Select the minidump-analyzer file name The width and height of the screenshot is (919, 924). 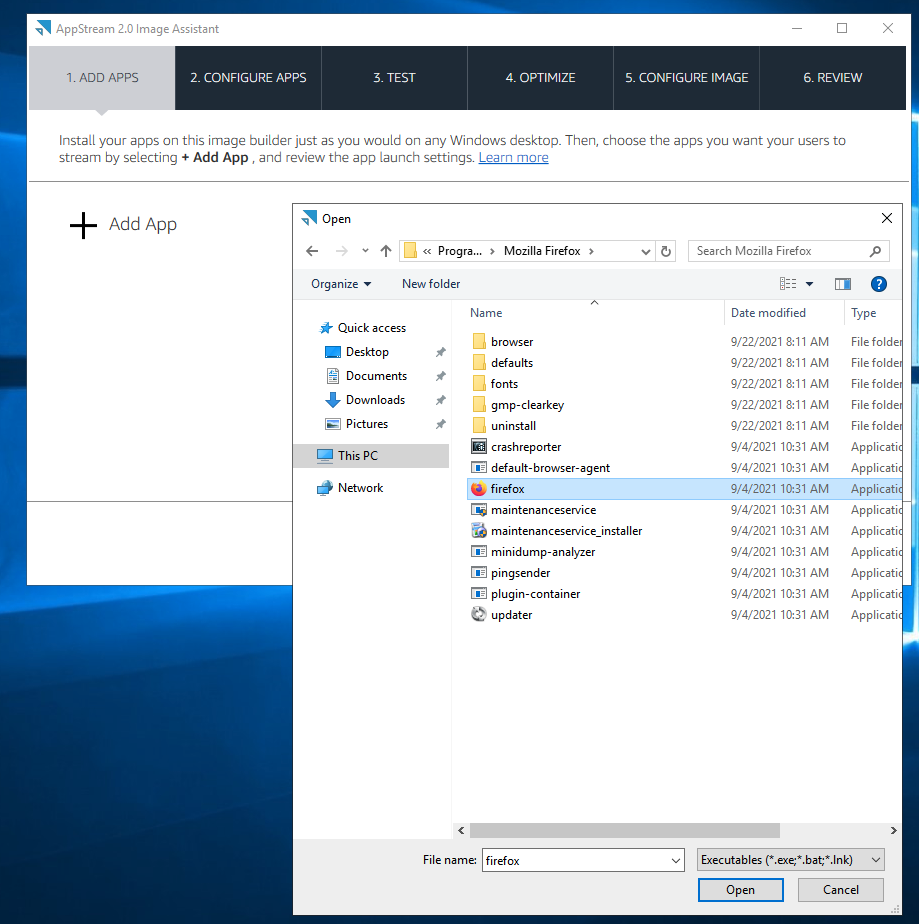[543, 552]
